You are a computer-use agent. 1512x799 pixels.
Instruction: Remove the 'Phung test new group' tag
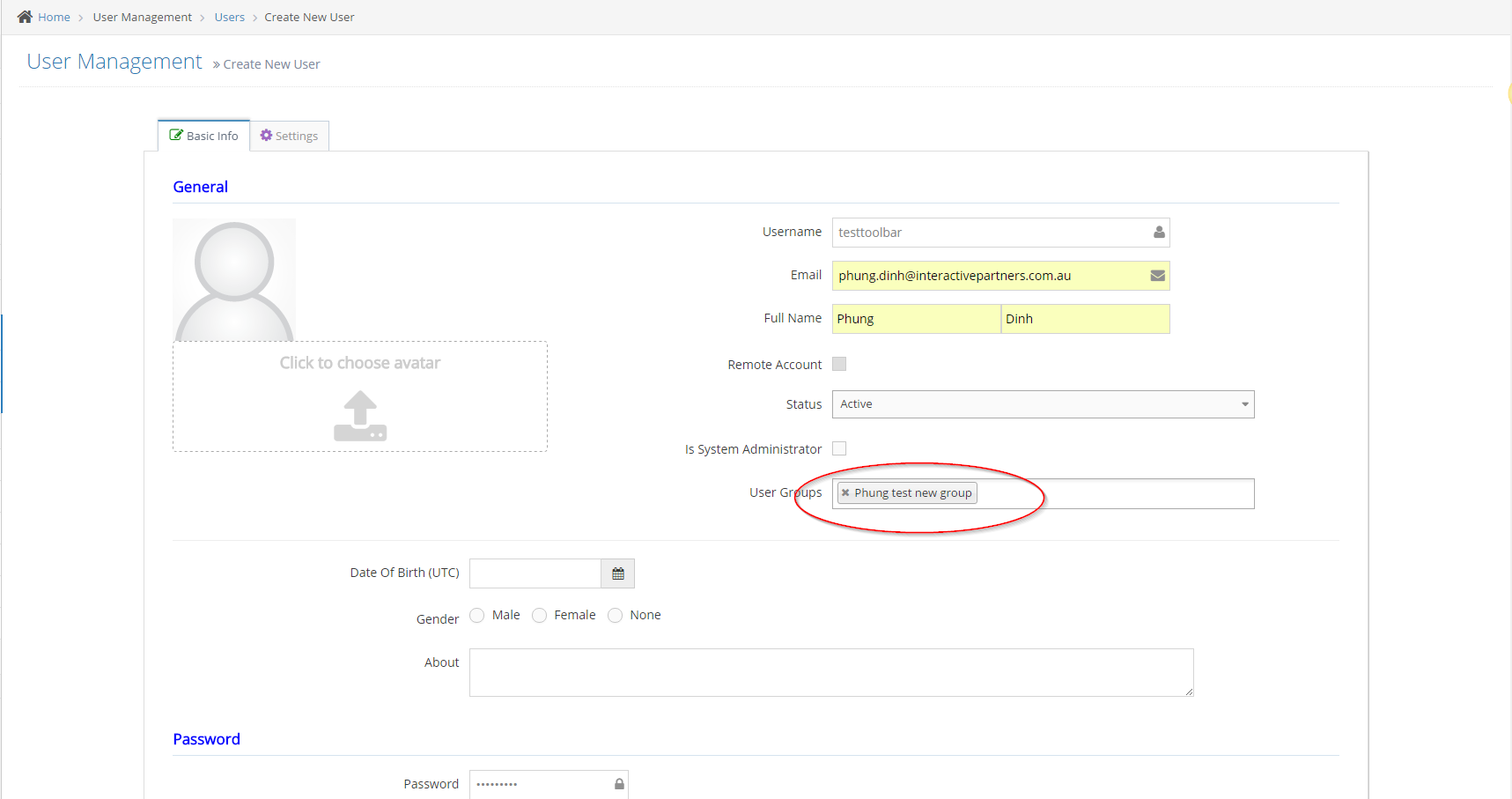[845, 493]
